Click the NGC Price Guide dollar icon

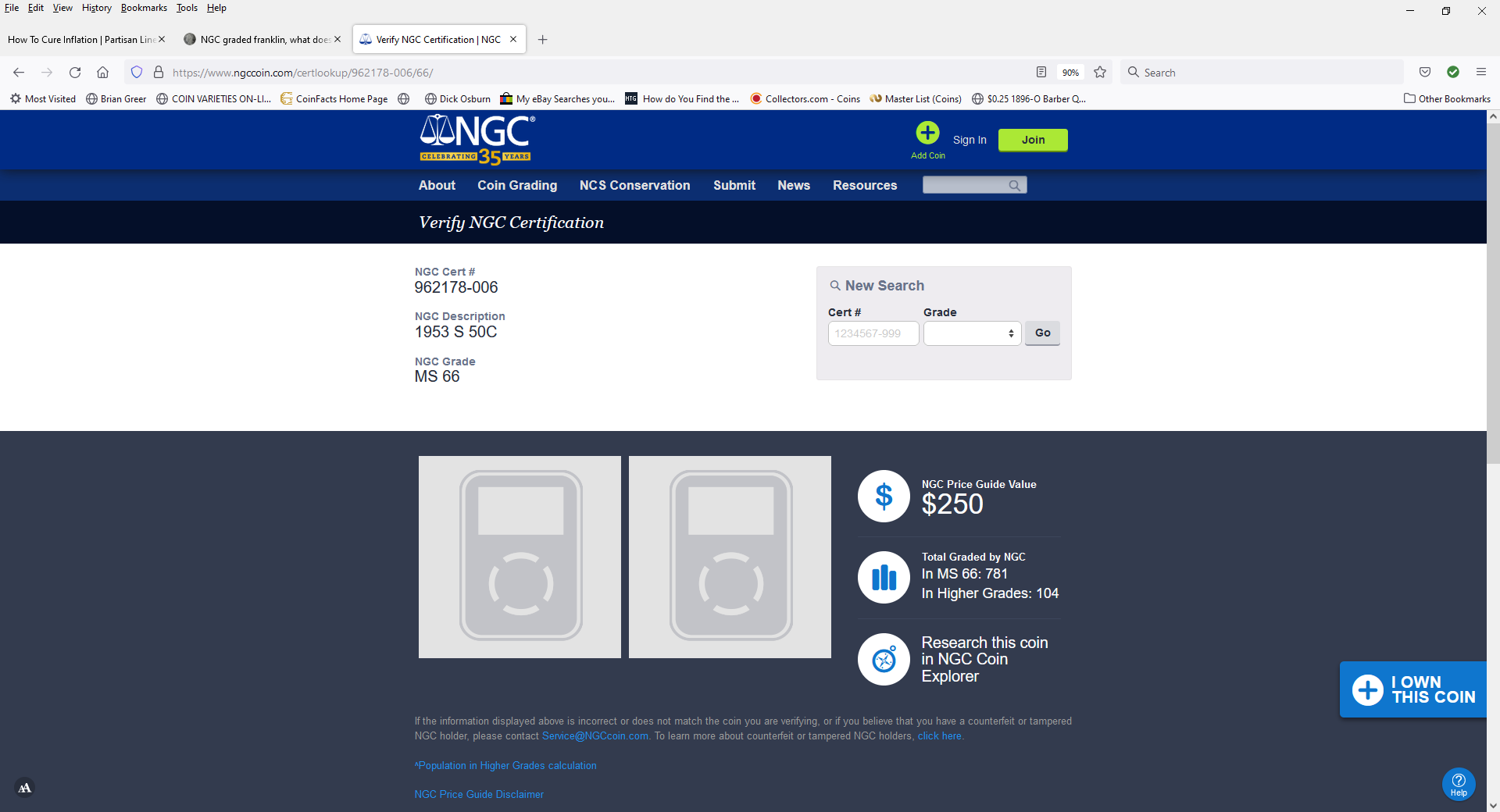tap(884, 496)
